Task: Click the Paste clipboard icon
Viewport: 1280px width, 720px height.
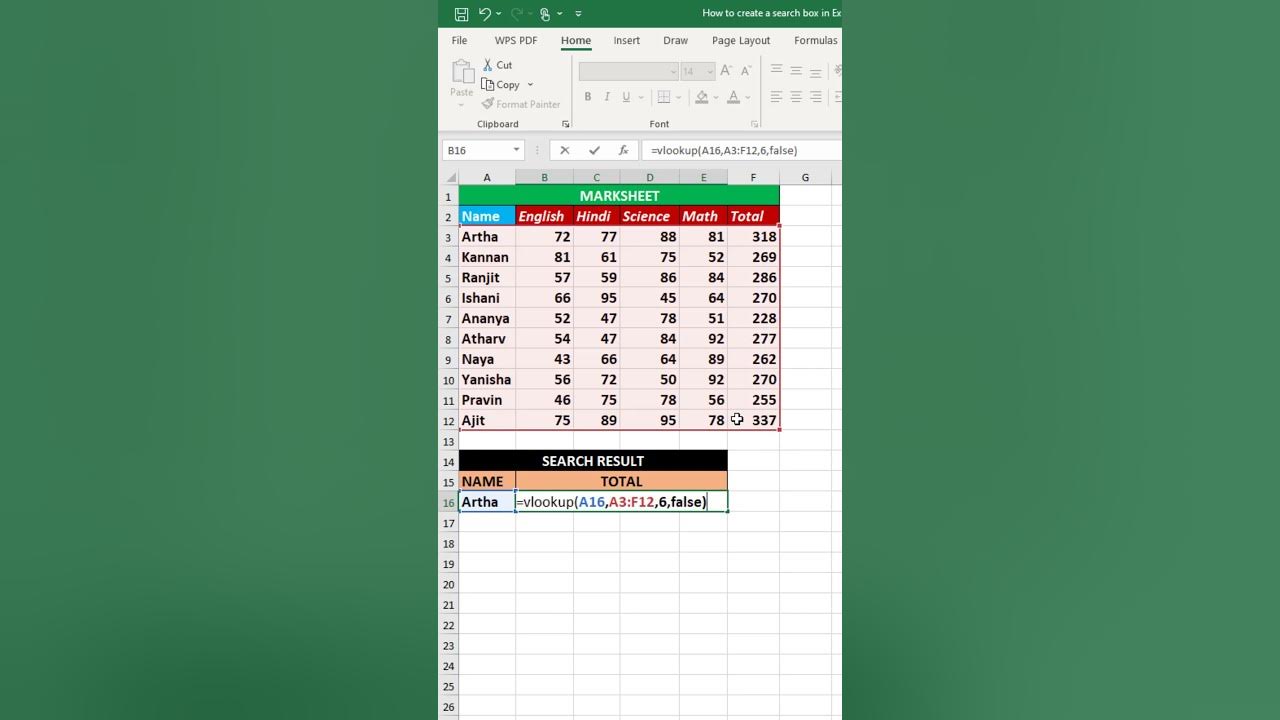Action: pos(461,72)
